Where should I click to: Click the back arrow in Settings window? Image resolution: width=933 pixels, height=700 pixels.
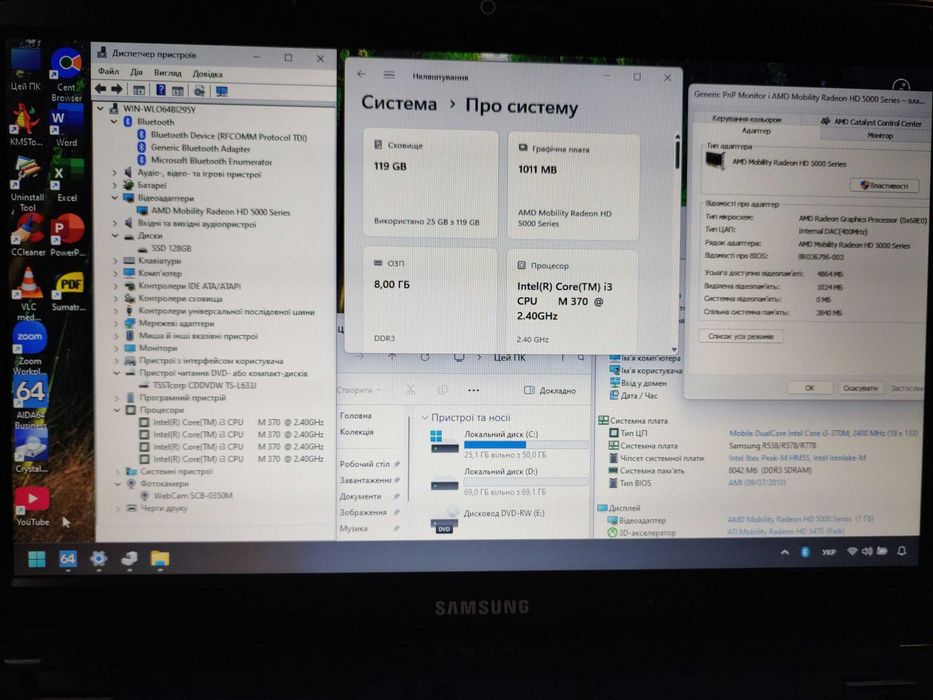pyautogui.click(x=361, y=74)
